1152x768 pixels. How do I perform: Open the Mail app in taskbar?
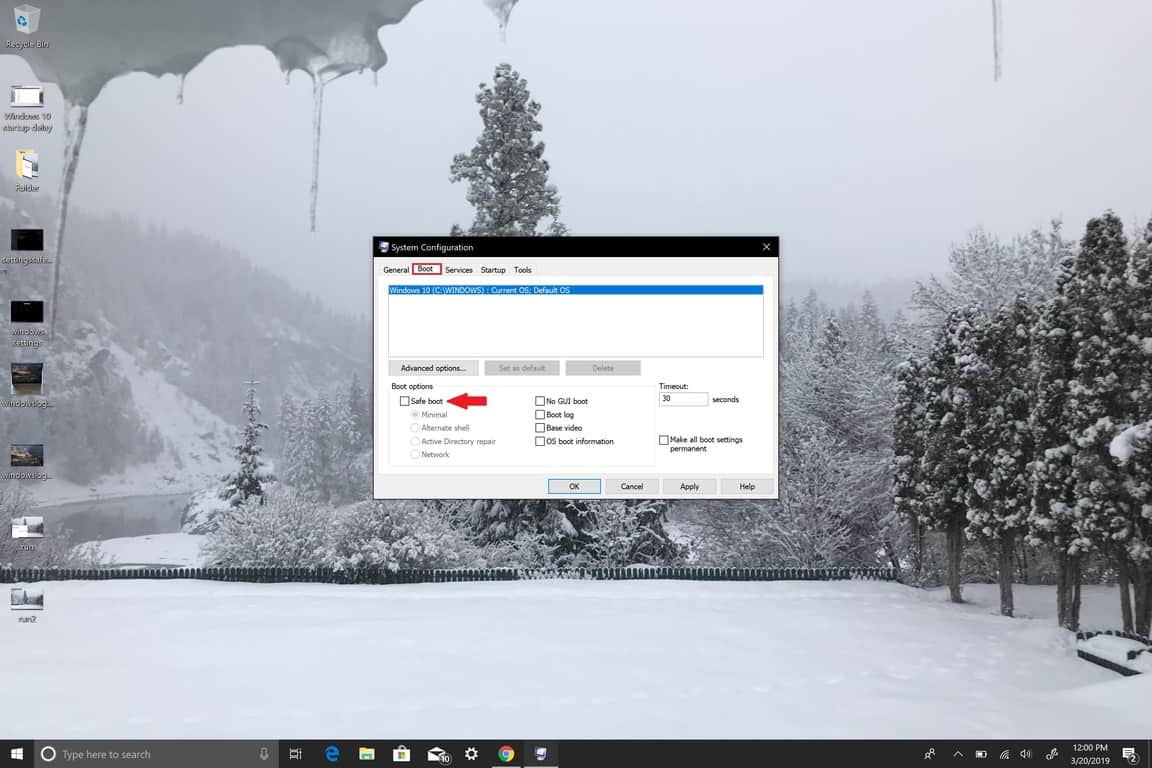pos(437,754)
